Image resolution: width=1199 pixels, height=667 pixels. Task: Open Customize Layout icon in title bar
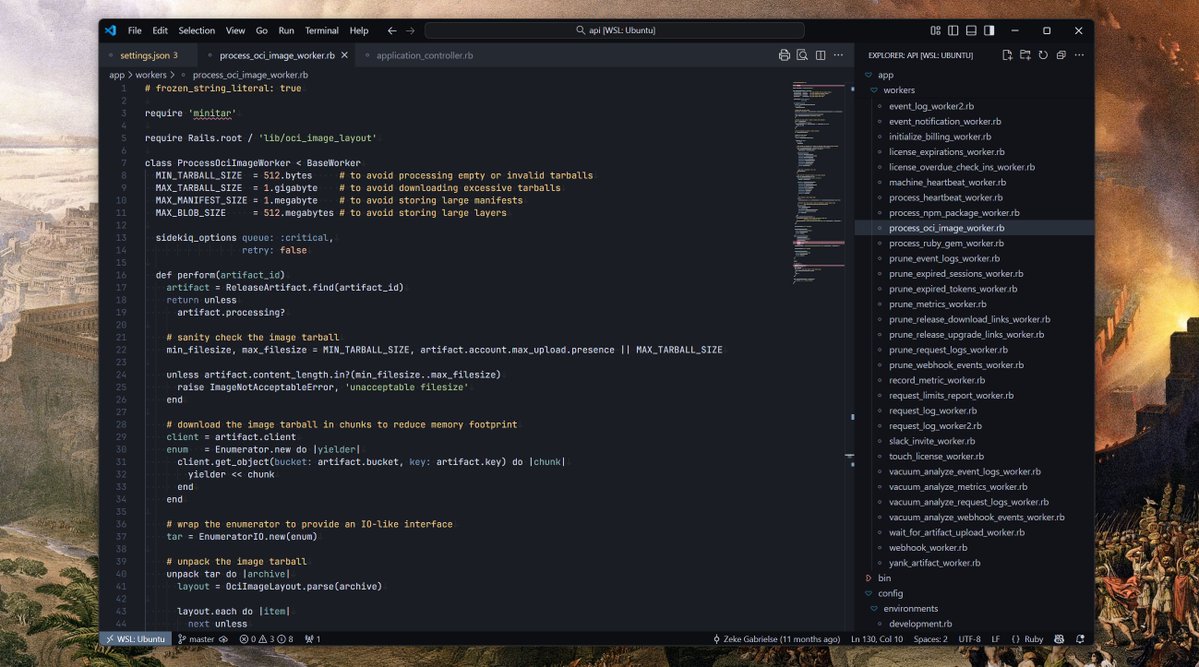click(x=935, y=31)
